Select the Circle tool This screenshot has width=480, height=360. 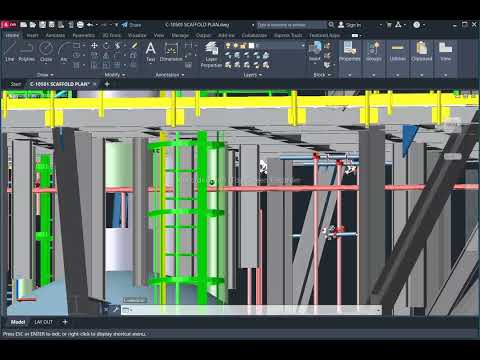pos(46,52)
